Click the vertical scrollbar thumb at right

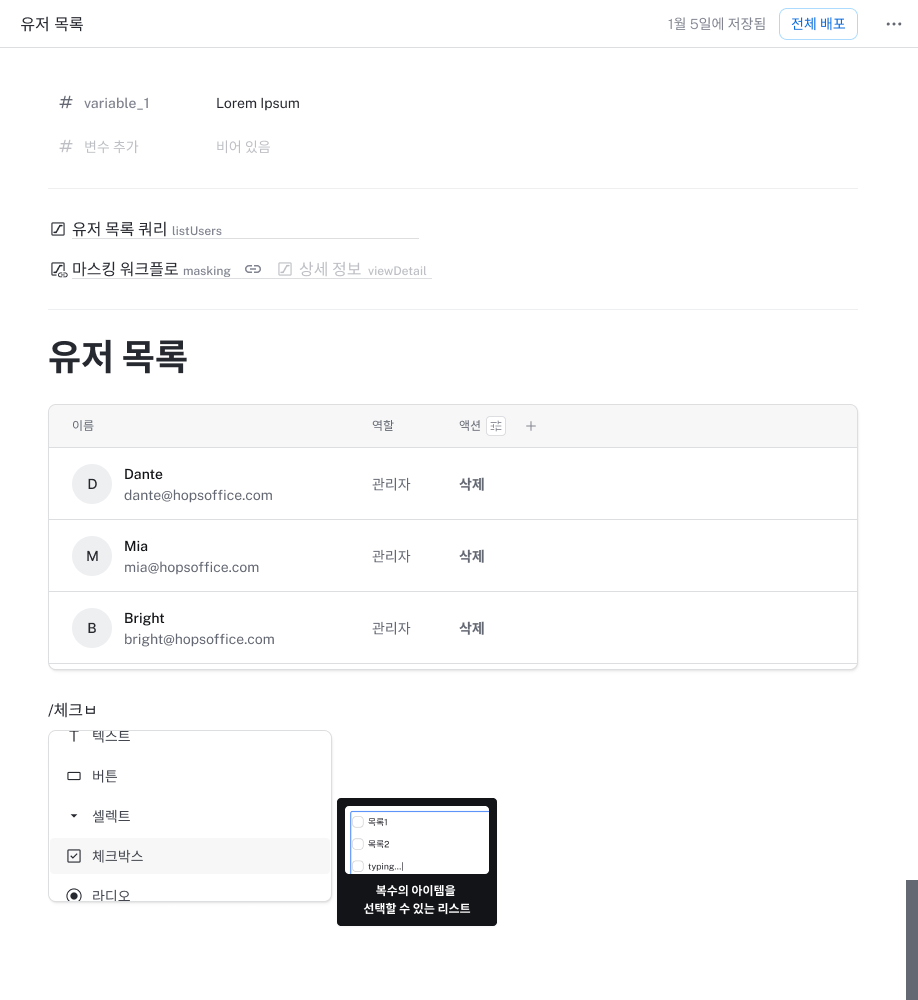[912, 940]
